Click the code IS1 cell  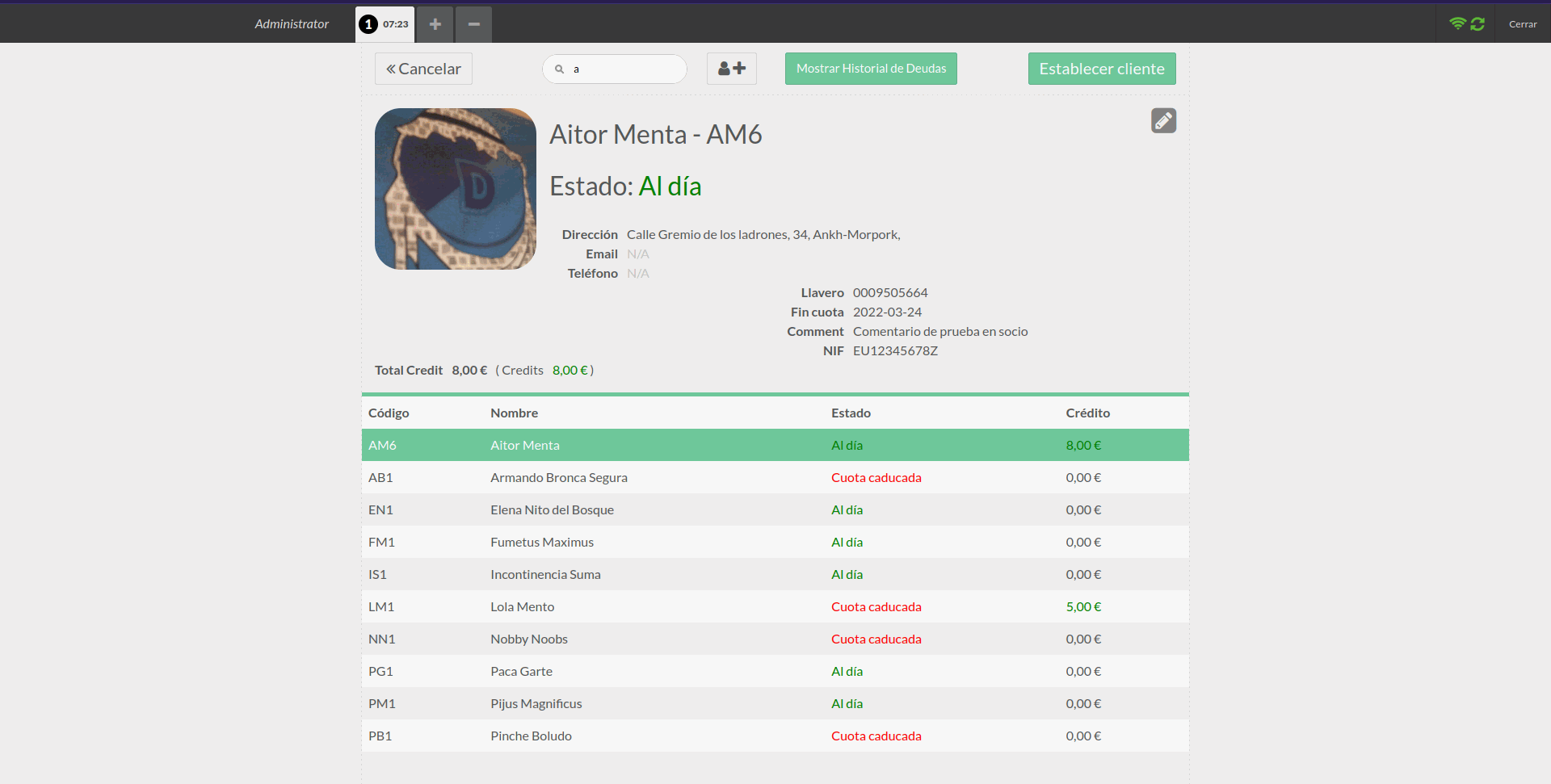[377, 574]
